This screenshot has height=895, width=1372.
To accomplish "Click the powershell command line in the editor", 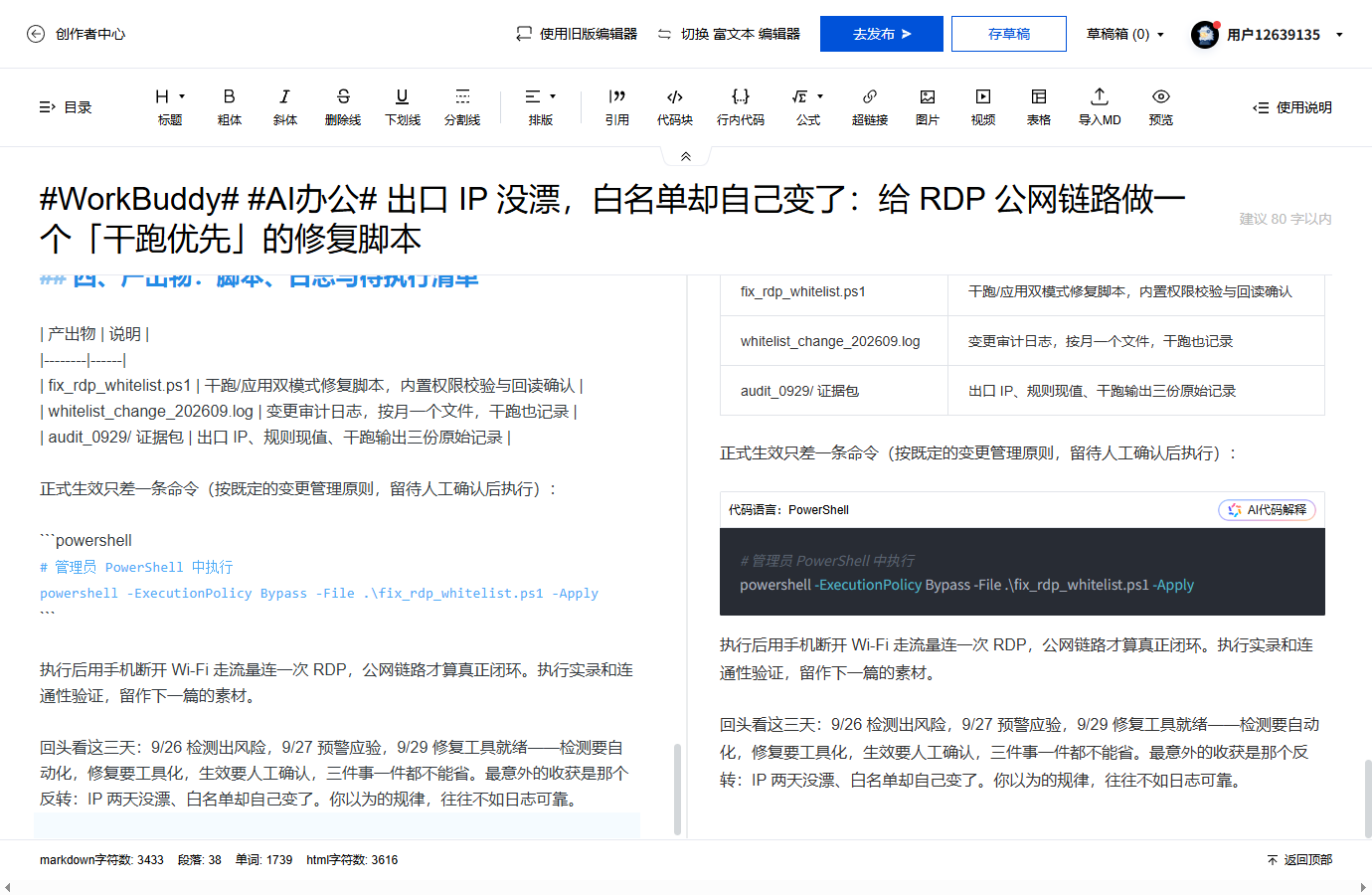I will (319, 594).
